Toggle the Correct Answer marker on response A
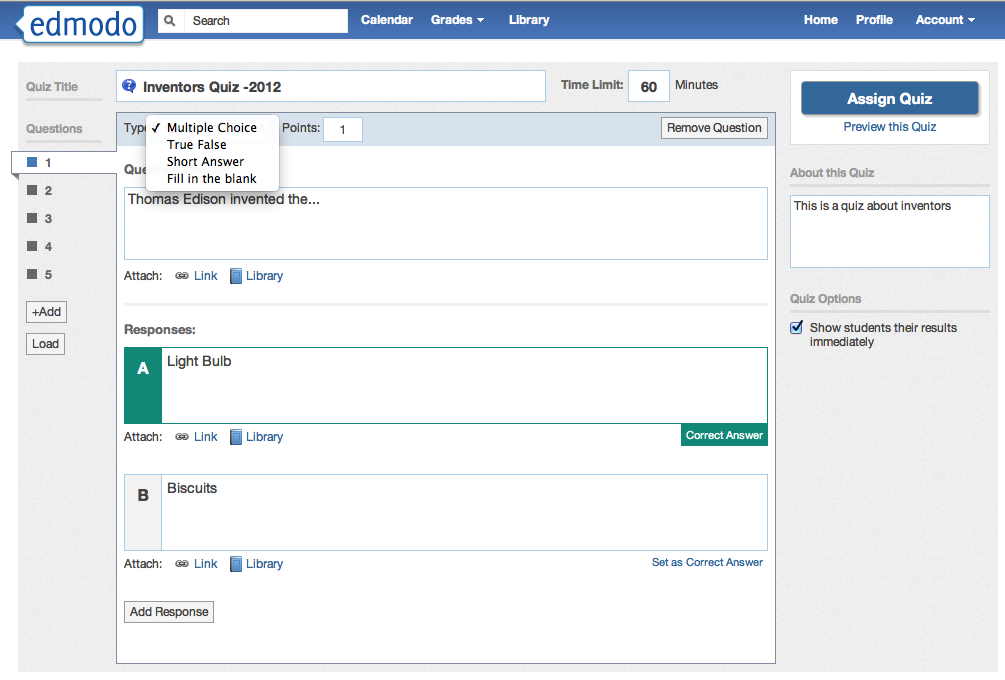Image resolution: width=1005 pixels, height=680 pixels. click(x=724, y=435)
